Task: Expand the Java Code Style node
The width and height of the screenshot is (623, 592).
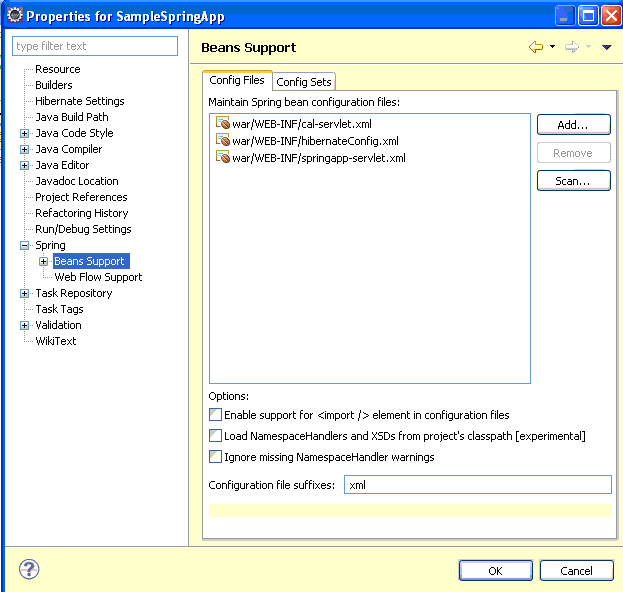Action: [x=25, y=133]
